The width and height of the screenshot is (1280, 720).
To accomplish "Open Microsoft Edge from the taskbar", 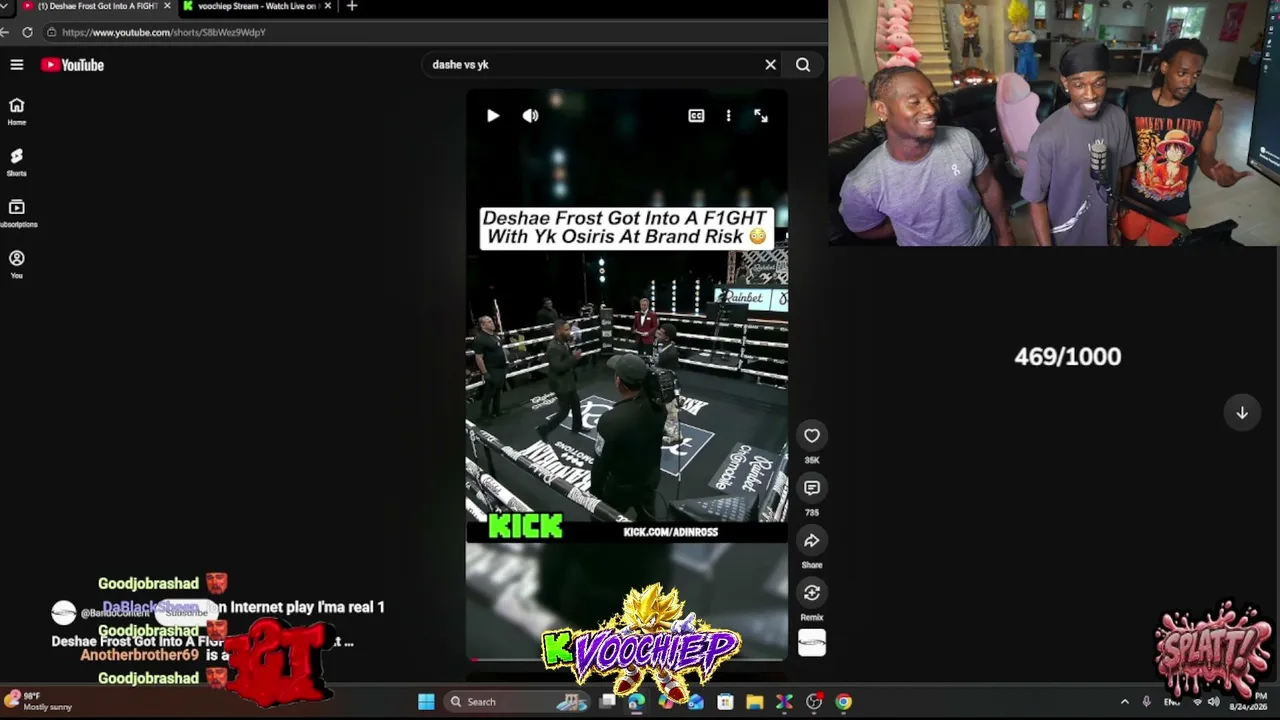I will click(636, 702).
